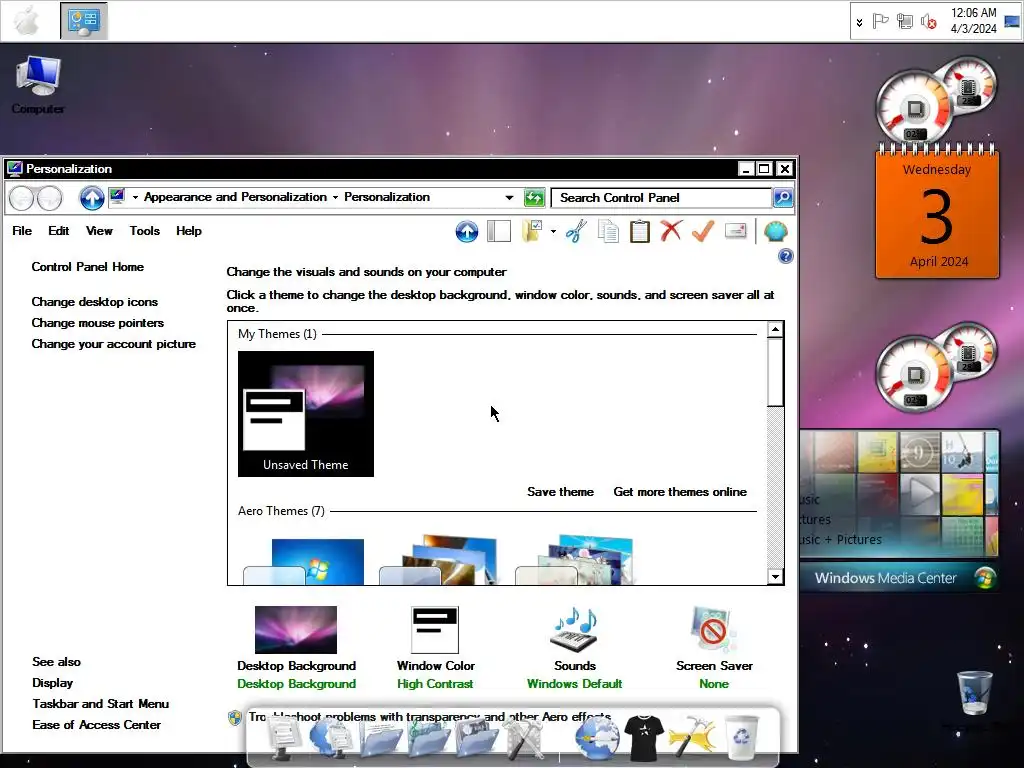The height and width of the screenshot is (768, 1024).
Task: Open the dropdown arrow beside Folder Options icon
Action: coord(553,231)
